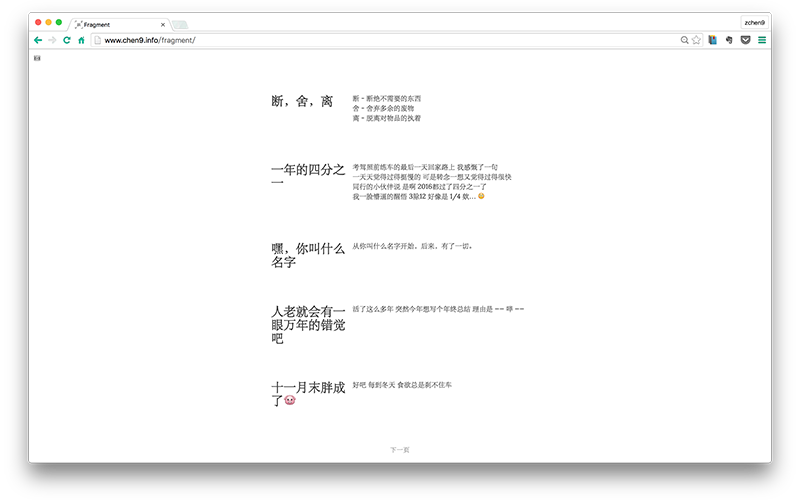Open the browser home page icon

tap(81, 40)
